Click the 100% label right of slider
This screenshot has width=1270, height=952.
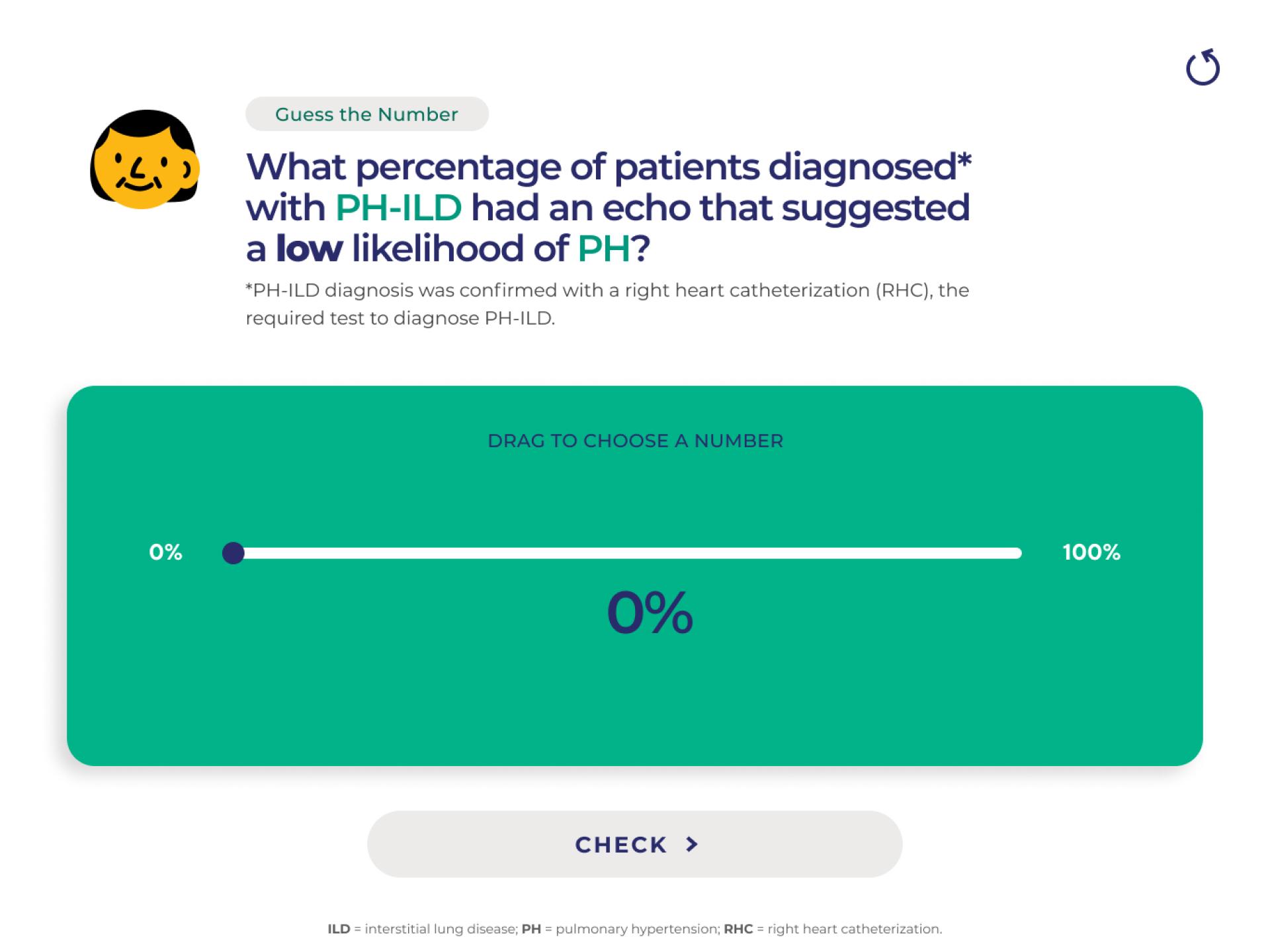[x=1091, y=552]
